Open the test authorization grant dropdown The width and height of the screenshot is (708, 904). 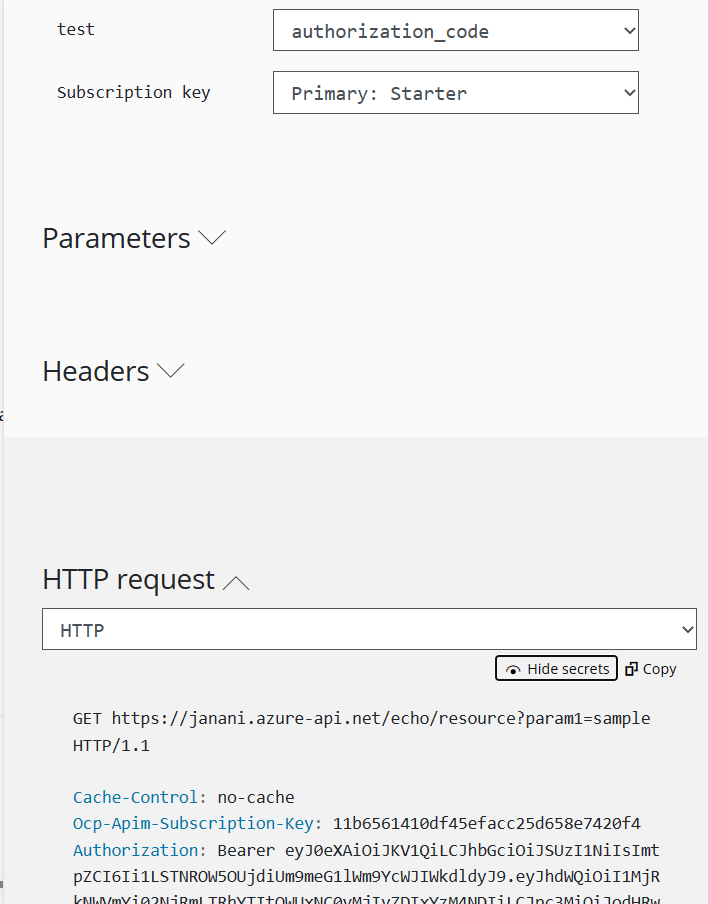(x=455, y=30)
